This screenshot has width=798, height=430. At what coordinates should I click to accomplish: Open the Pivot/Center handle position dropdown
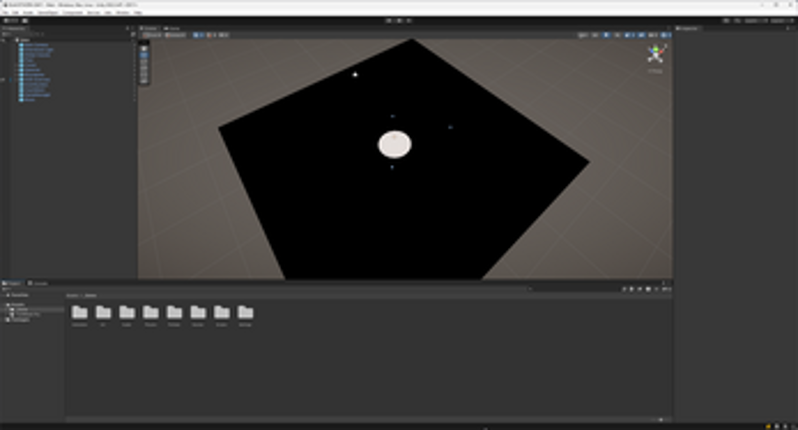152,35
